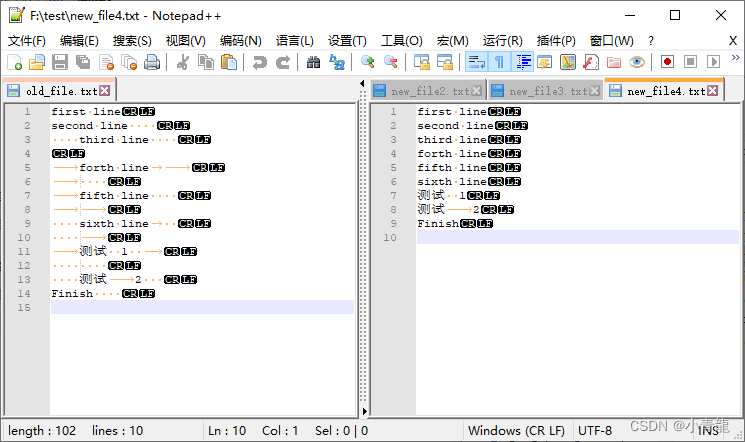Cut selection with the scissors icon
The width and height of the screenshot is (745, 442).
[x=182, y=62]
